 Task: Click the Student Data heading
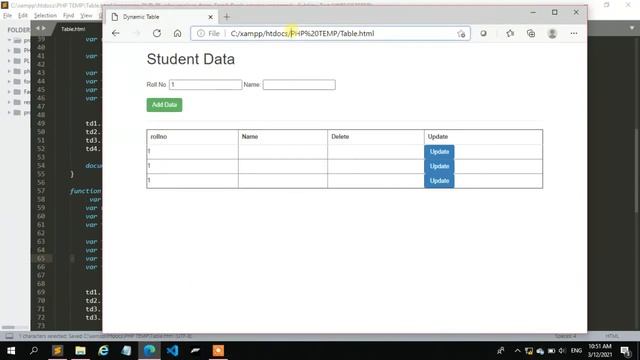click(191, 59)
